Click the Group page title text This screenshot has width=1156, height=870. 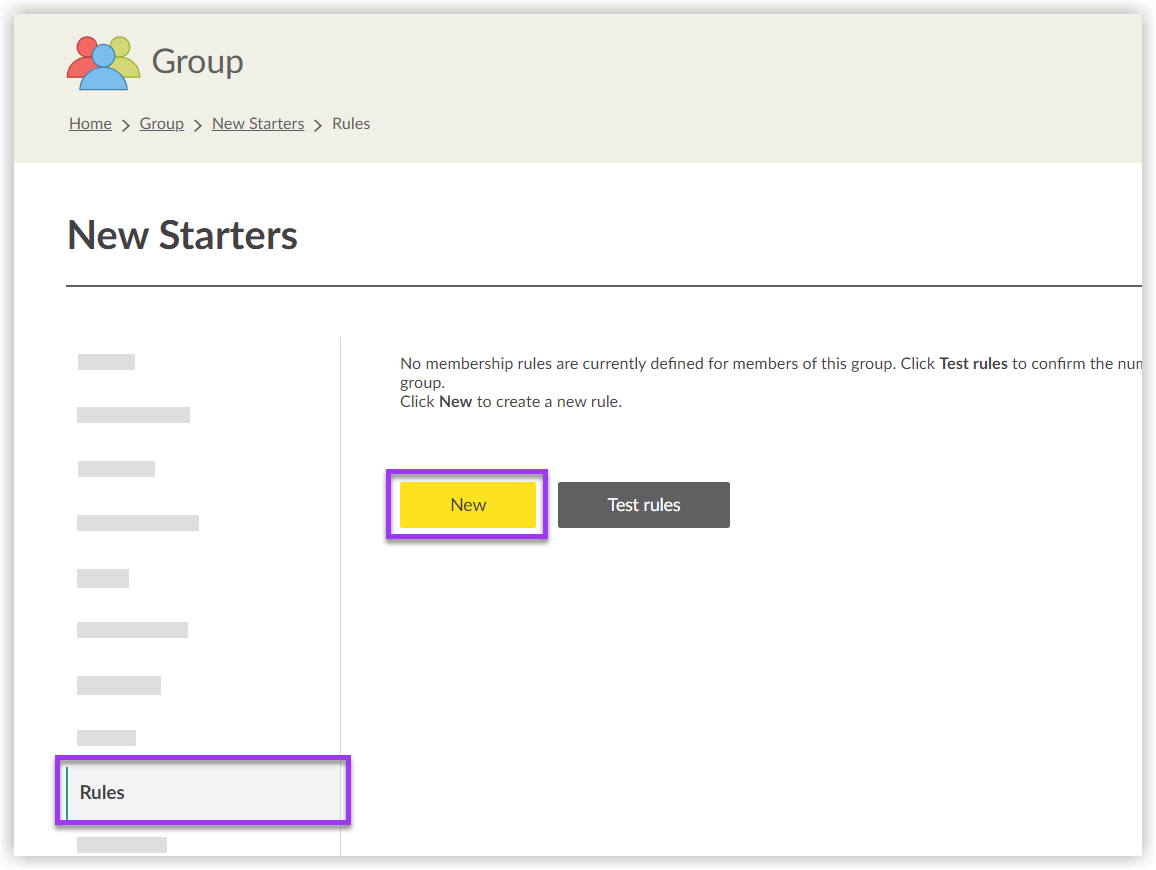coord(197,62)
